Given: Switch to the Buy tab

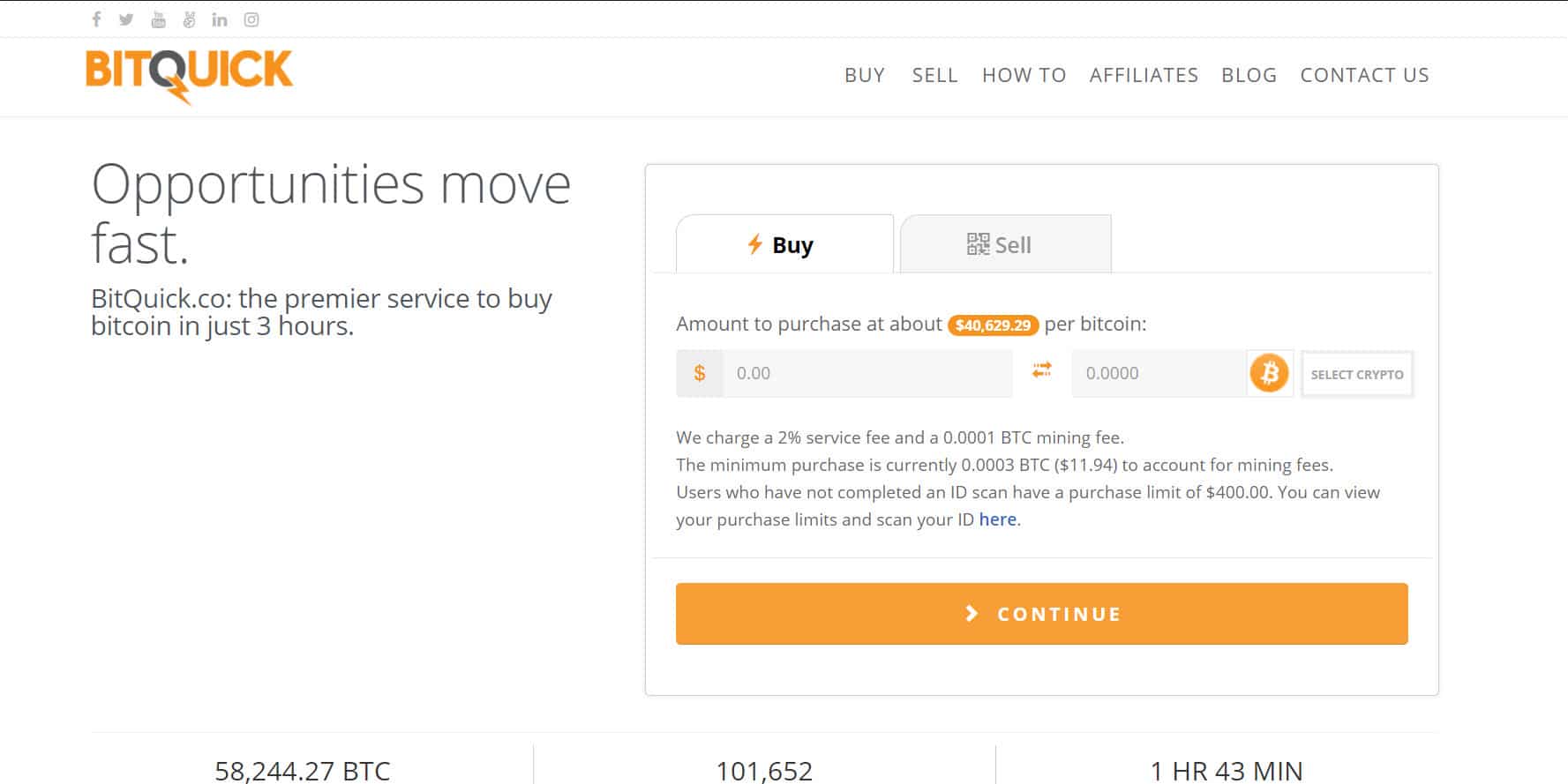Looking at the screenshot, I should coord(784,244).
